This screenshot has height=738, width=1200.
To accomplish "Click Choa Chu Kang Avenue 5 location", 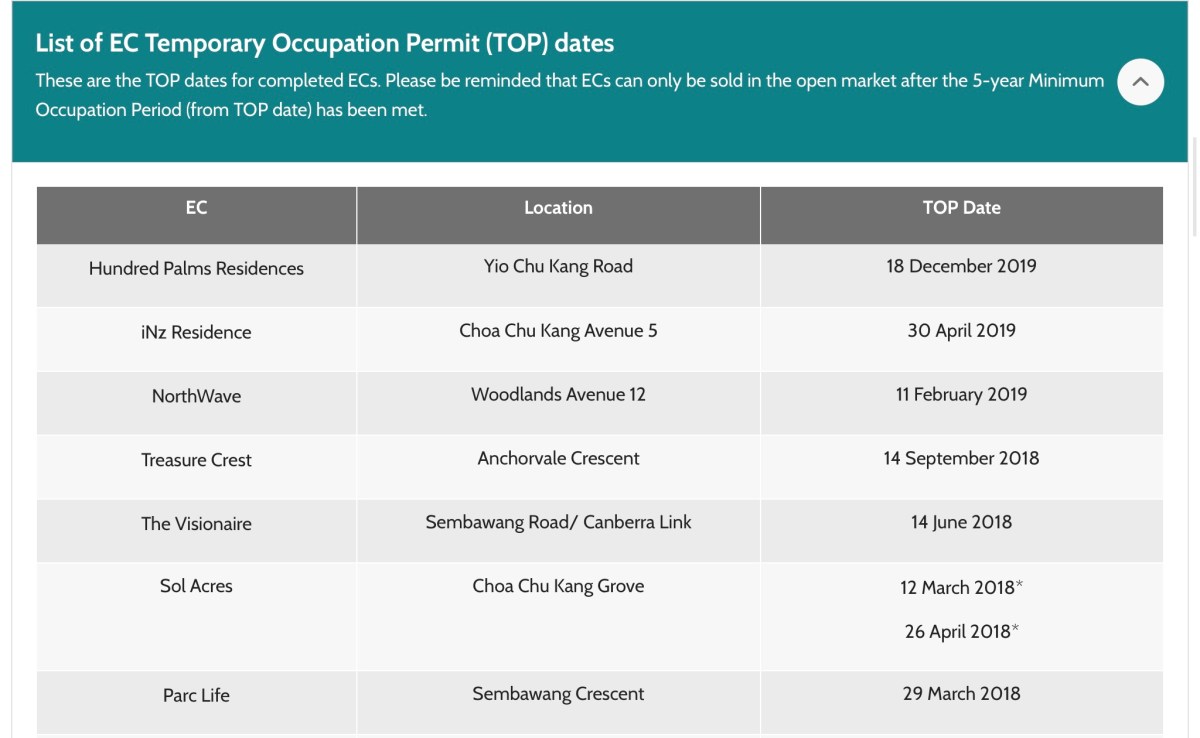I will (558, 330).
